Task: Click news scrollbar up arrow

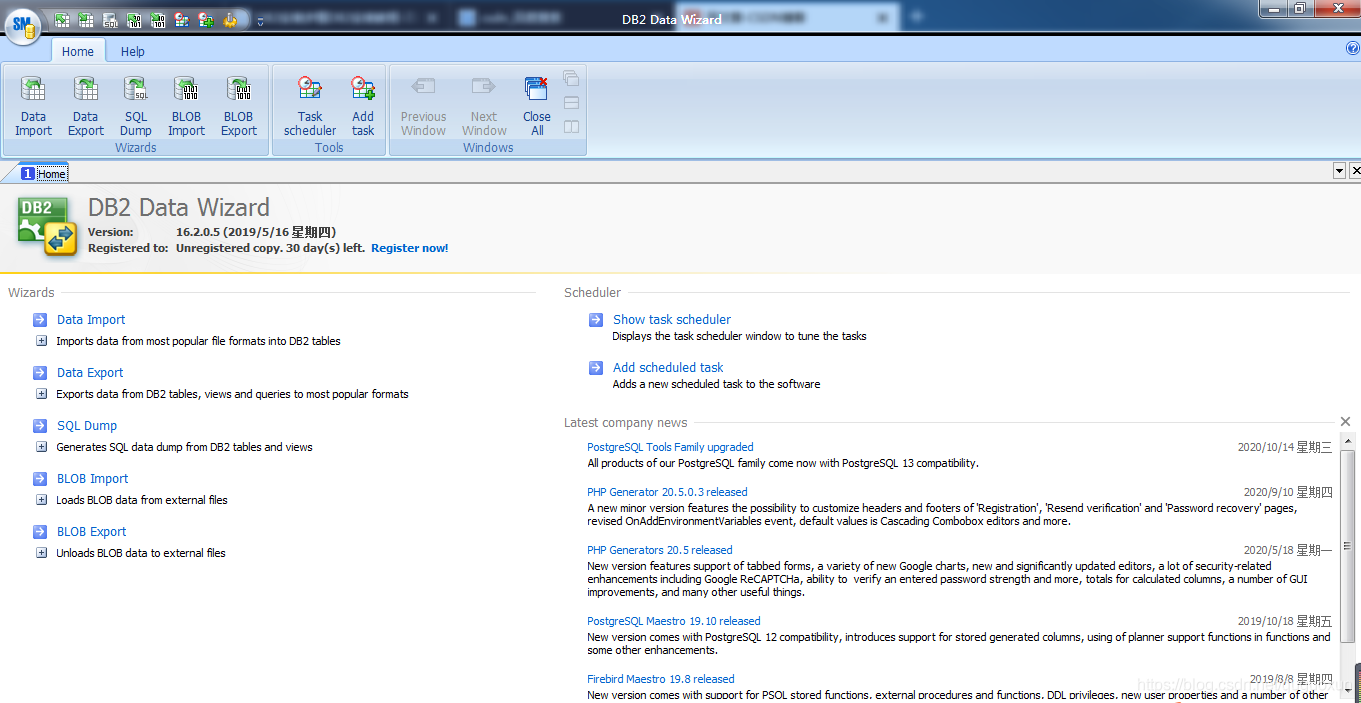Action: click(1348, 441)
